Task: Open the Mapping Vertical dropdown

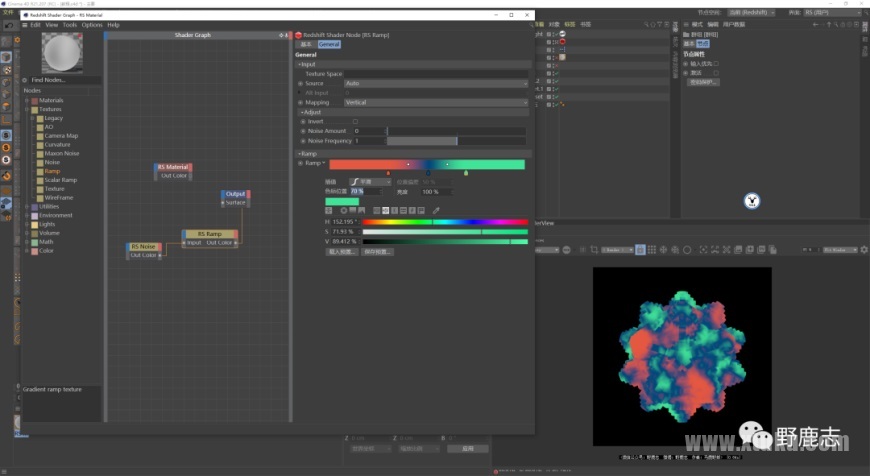Action: (x=436, y=103)
